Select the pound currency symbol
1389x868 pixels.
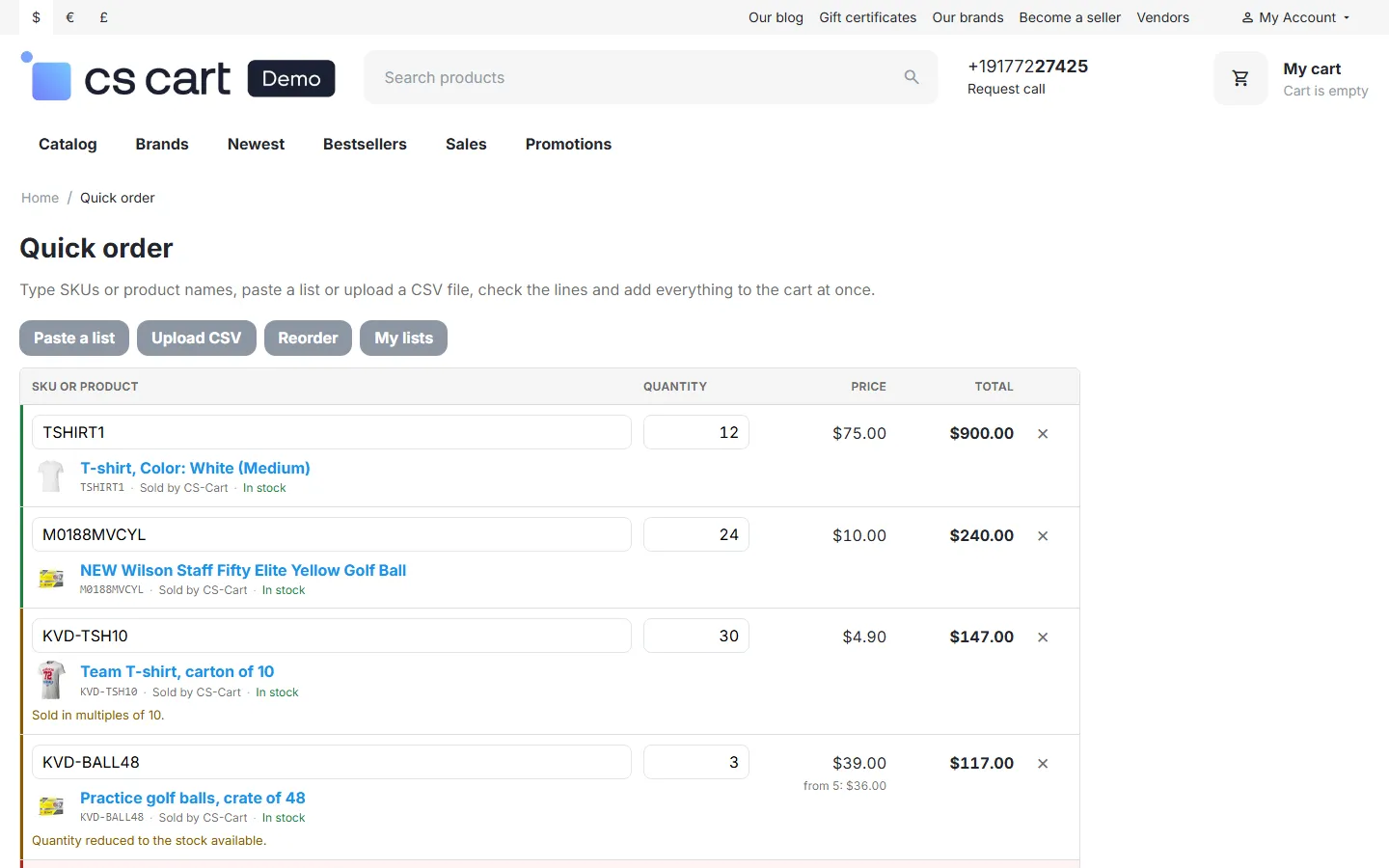104,17
